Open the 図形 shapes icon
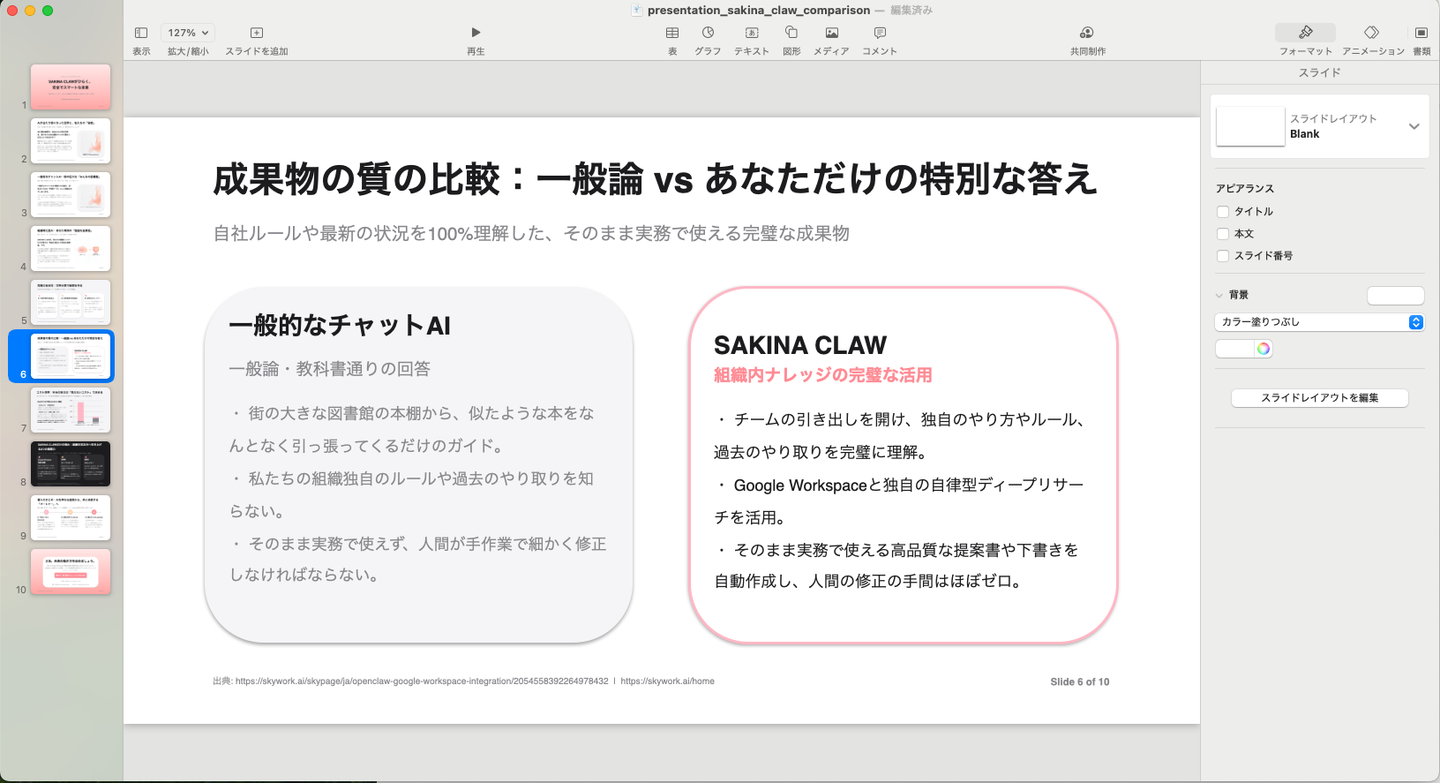 tap(791, 33)
